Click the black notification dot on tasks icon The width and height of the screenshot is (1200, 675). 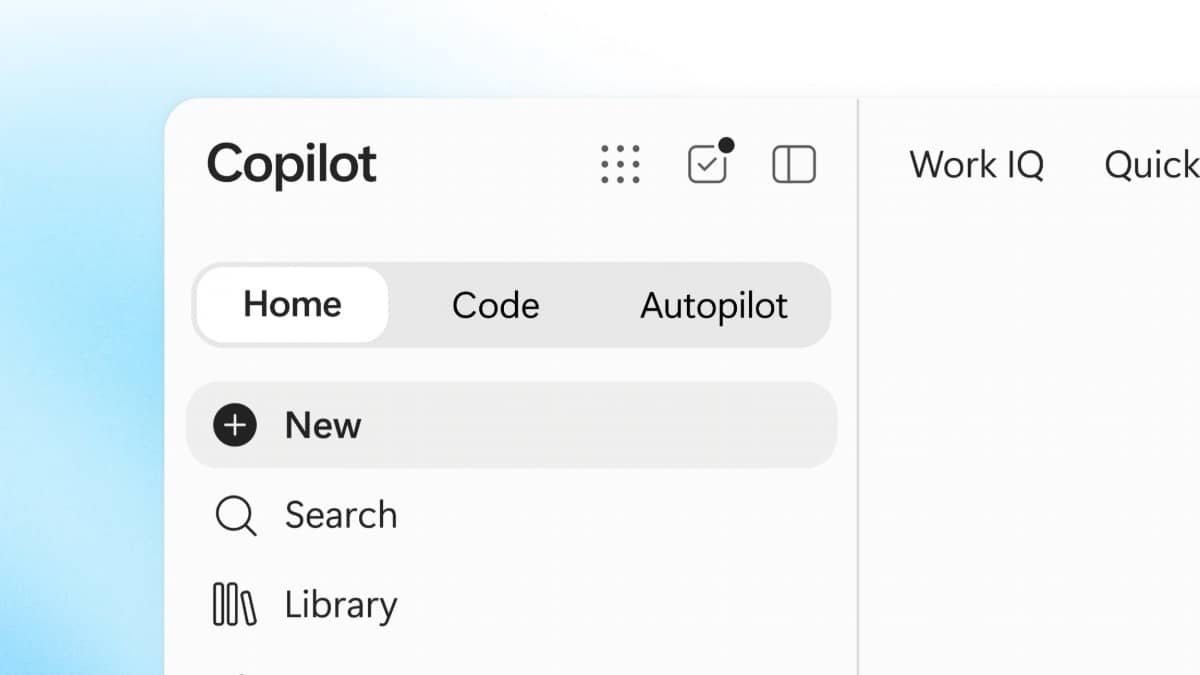tap(726, 145)
